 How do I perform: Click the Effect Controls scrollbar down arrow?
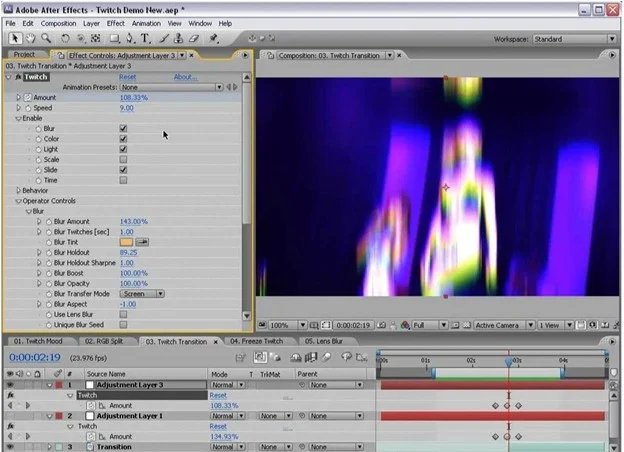coord(247,316)
